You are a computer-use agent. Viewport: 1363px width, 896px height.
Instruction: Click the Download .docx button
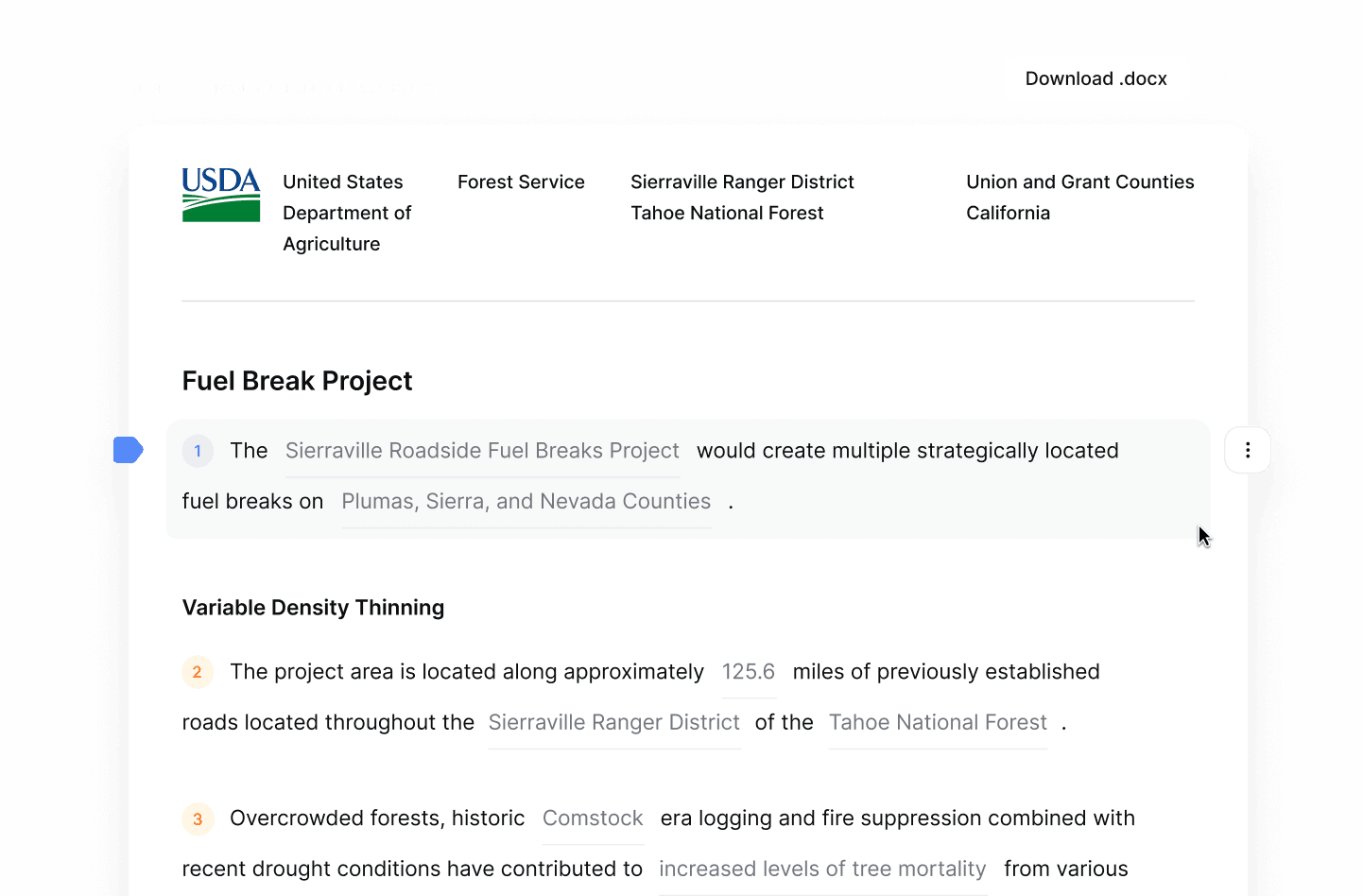1096,78
